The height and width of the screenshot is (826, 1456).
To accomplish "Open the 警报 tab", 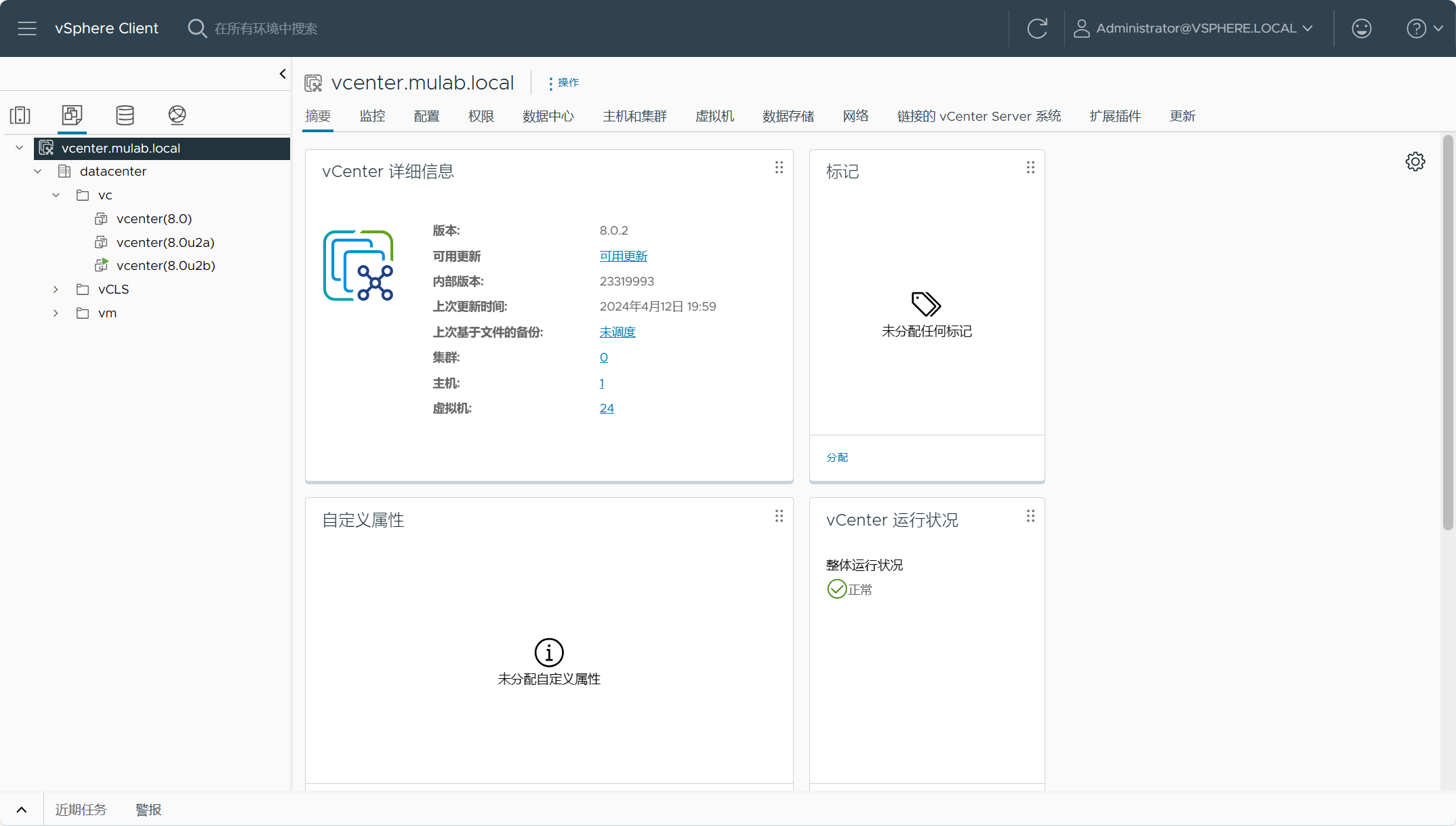I will (x=148, y=810).
